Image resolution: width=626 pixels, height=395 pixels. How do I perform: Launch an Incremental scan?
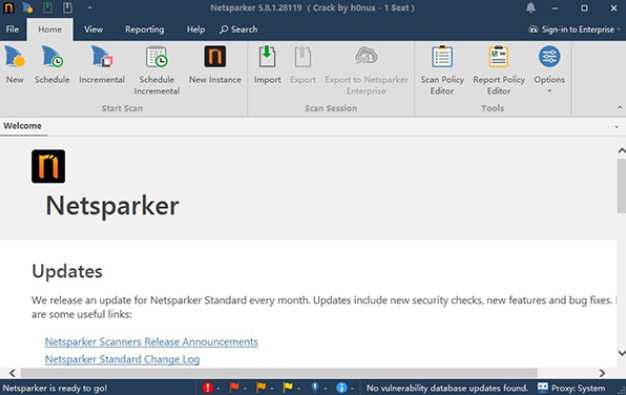(x=102, y=65)
